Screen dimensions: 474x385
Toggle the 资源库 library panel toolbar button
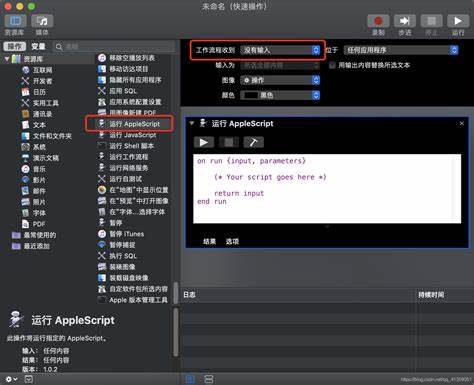15,21
